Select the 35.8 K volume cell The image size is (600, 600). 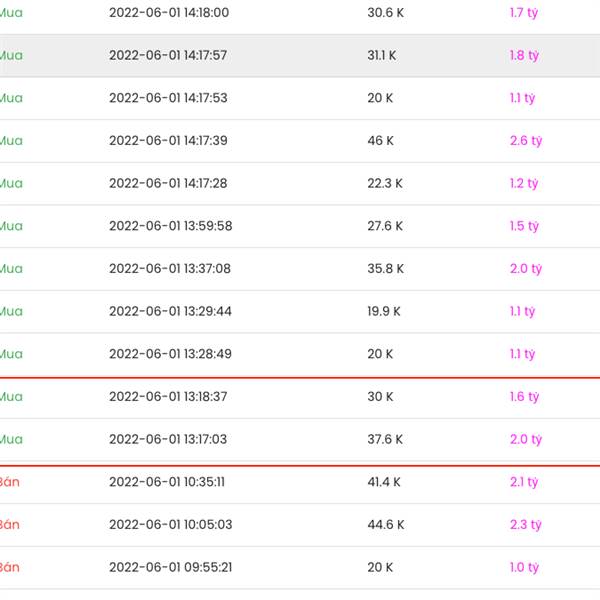coord(385,269)
